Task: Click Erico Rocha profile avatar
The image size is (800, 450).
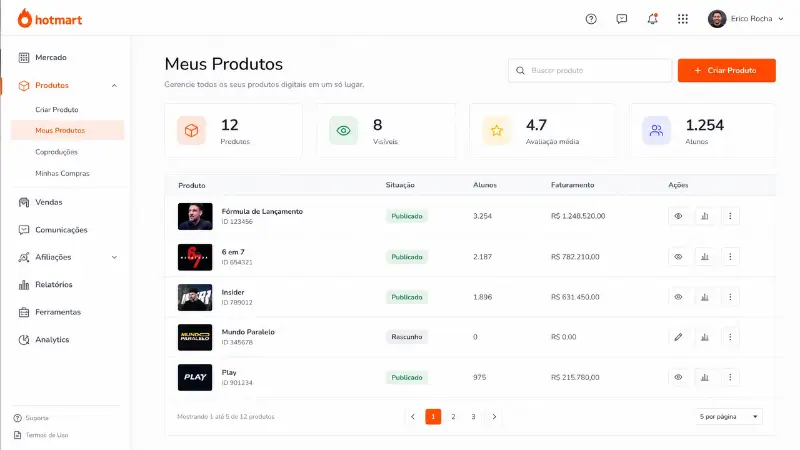Action: click(x=717, y=19)
